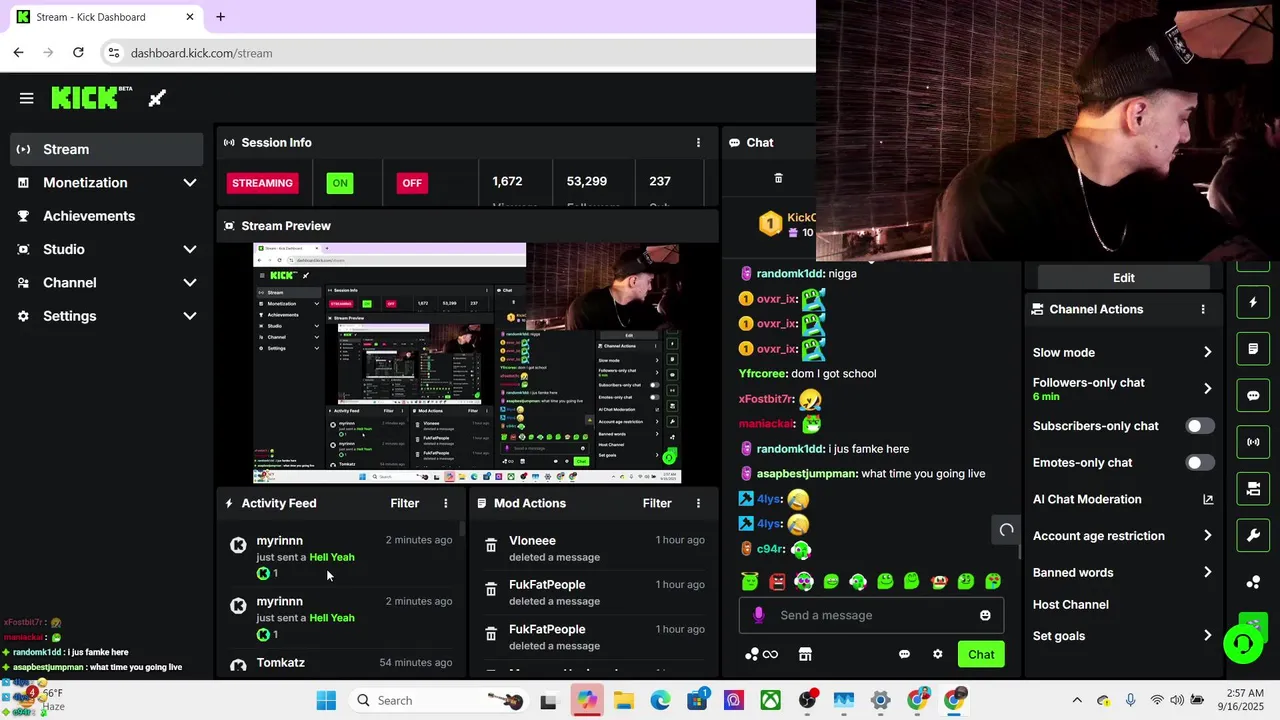Open the Xbox app from the taskbar
The width and height of the screenshot is (1280, 720).
pos(770,701)
